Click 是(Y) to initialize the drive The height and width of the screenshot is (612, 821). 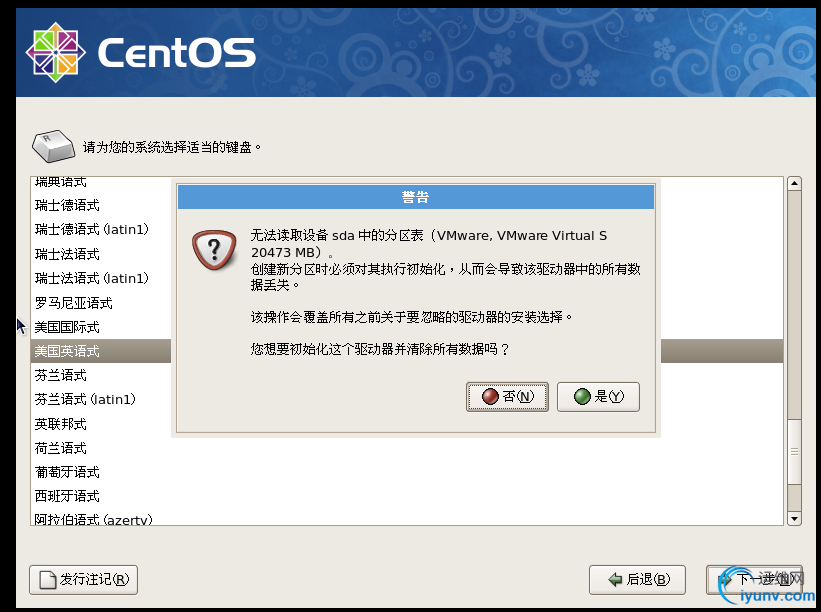pyautogui.click(x=598, y=397)
